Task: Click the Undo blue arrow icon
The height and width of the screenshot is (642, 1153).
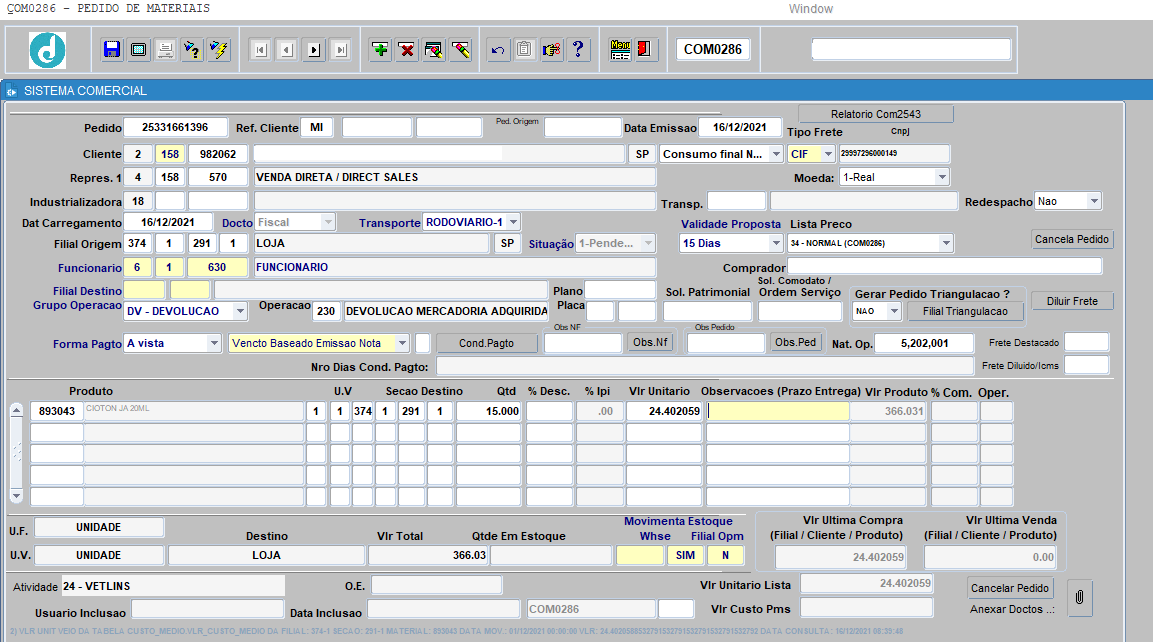Action: (x=498, y=49)
